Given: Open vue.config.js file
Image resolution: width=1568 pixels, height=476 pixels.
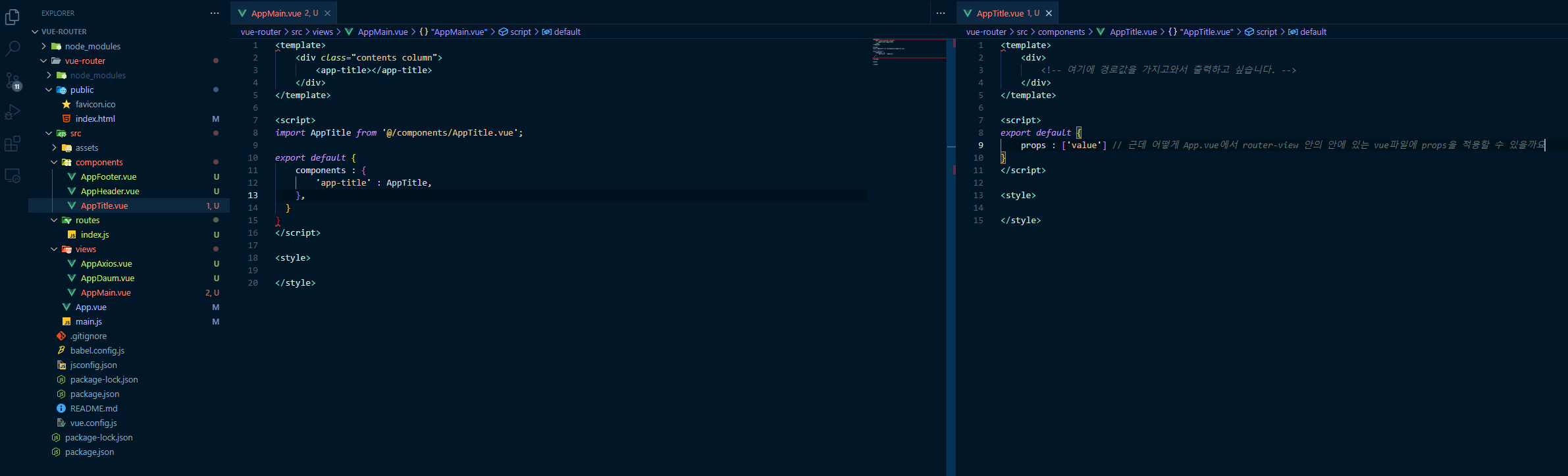Looking at the screenshot, I should (x=129, y=423).
